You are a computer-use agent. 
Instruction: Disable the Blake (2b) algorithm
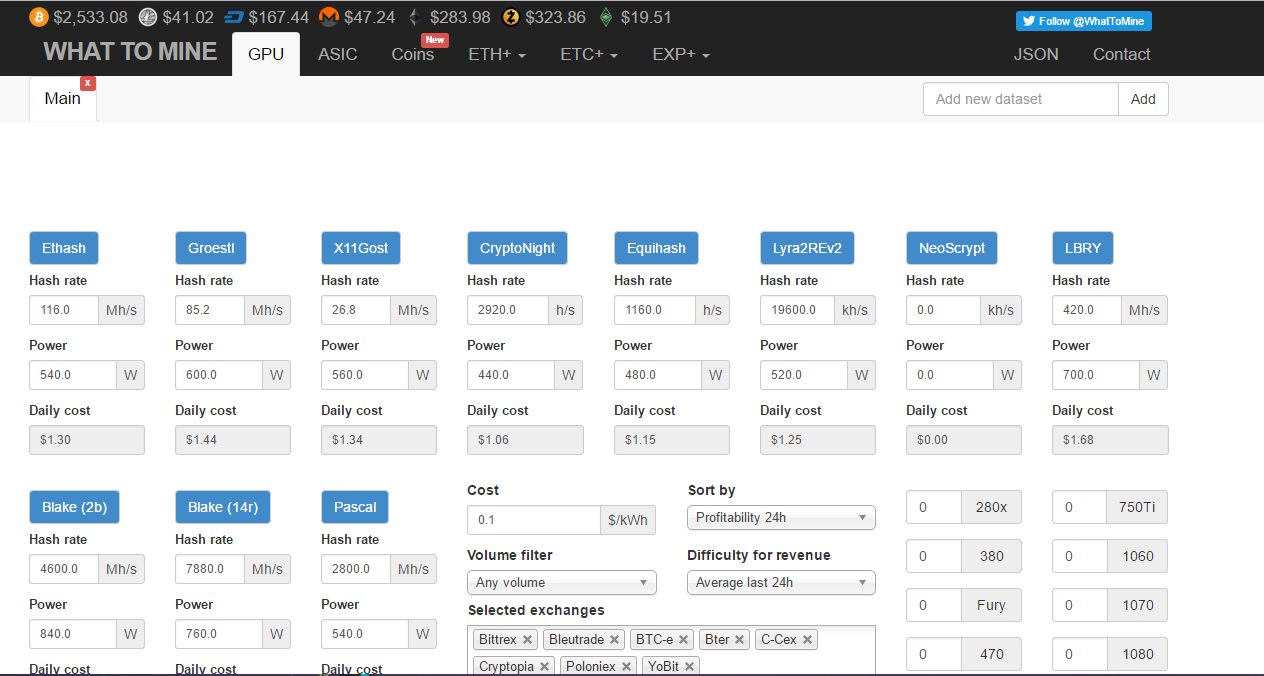(74, 507)
